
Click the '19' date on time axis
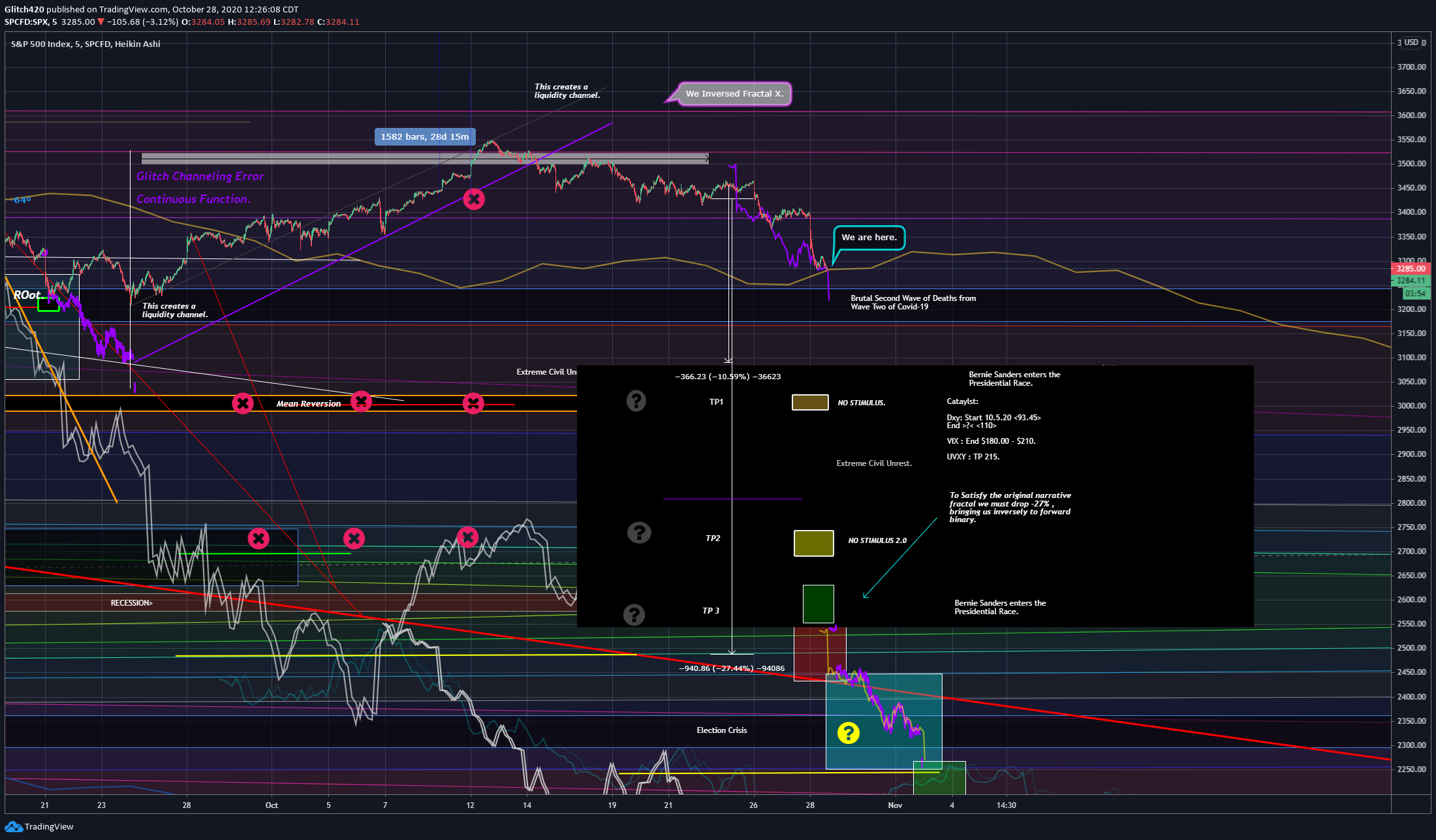tap(612, 805)
